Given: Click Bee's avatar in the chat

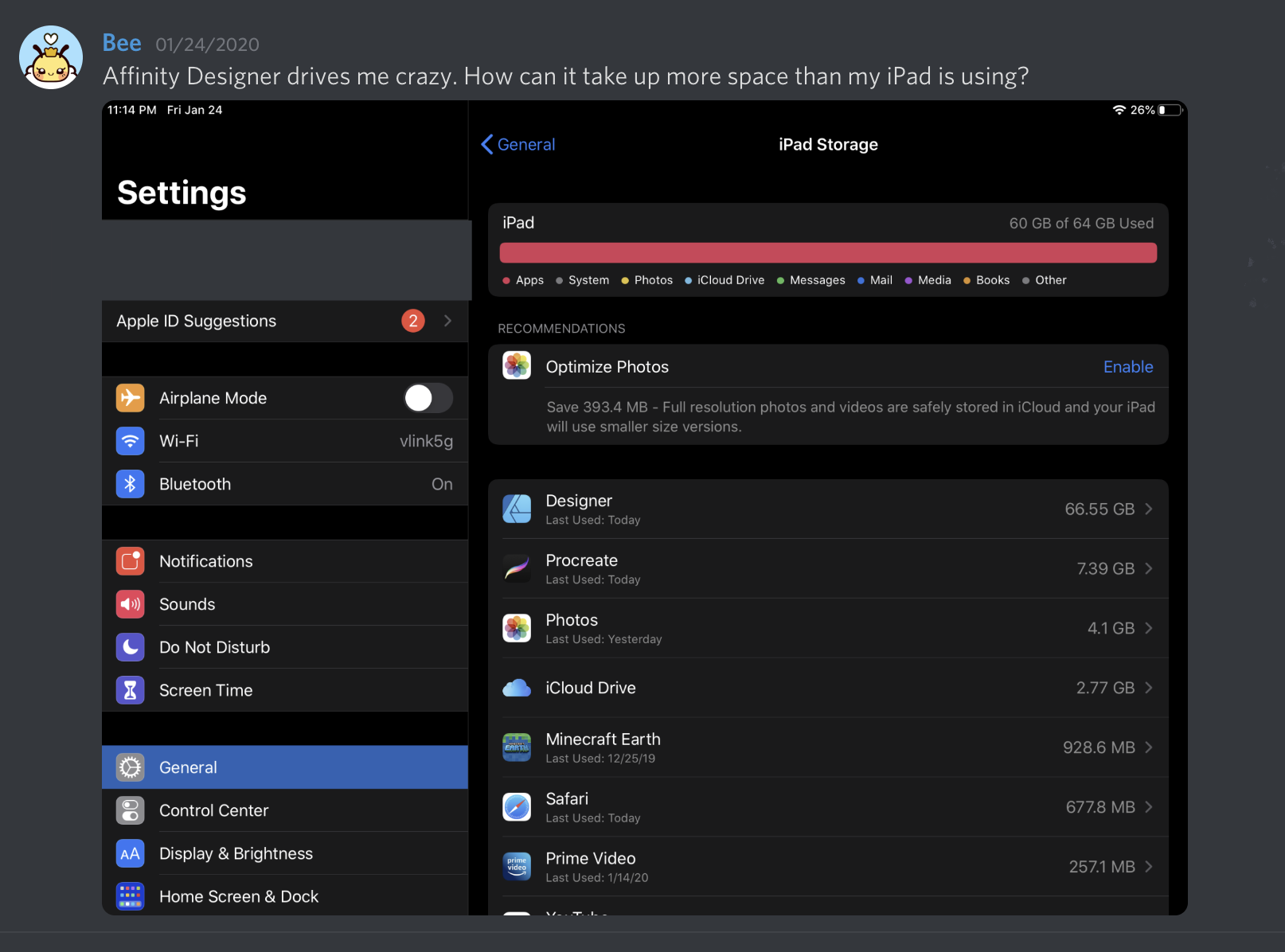Looking at the screenshot, I should [51, 57].
